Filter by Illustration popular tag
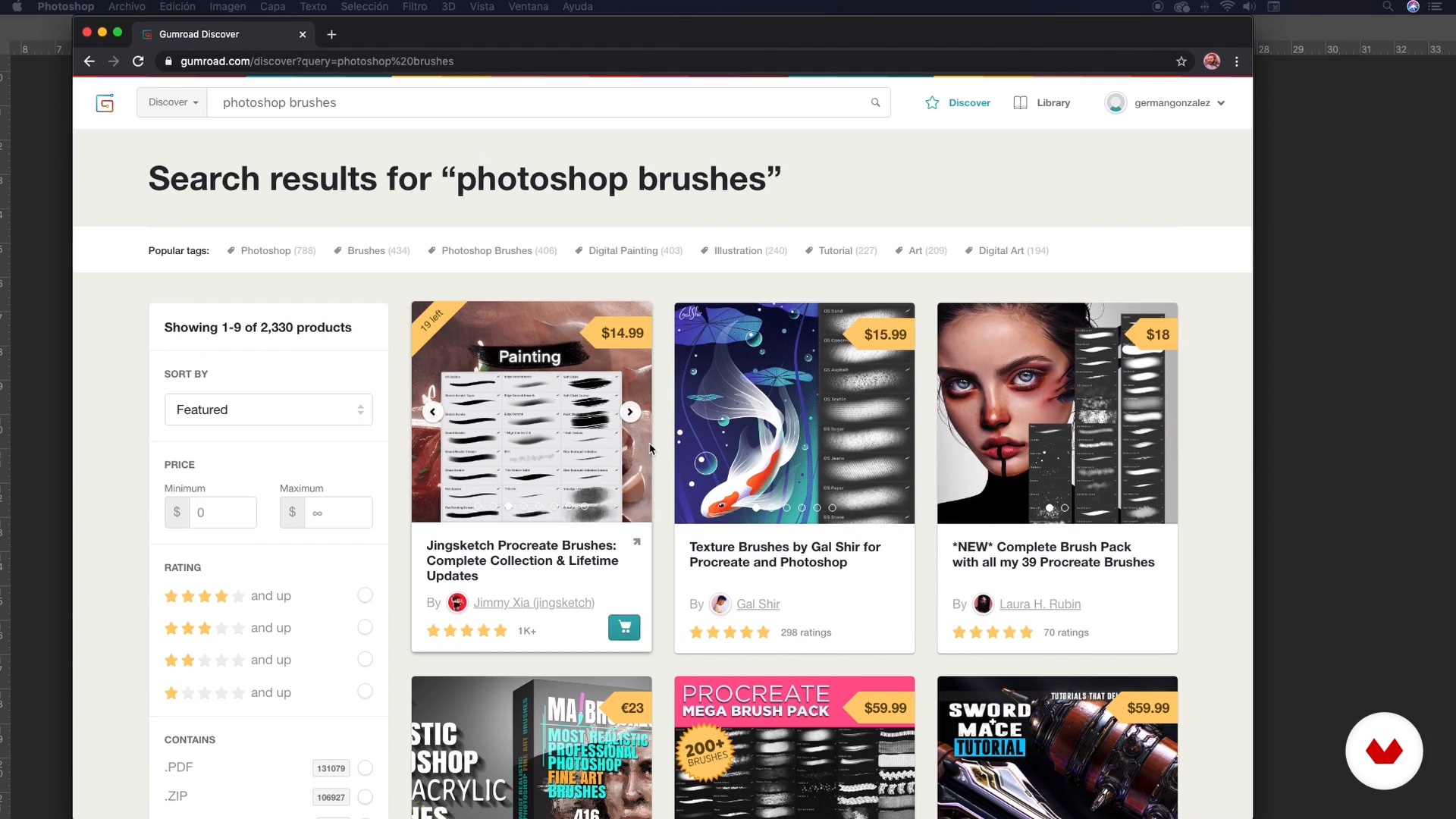Image resolution: width=1456 pixels, height=819 pixels. [744, 251]
